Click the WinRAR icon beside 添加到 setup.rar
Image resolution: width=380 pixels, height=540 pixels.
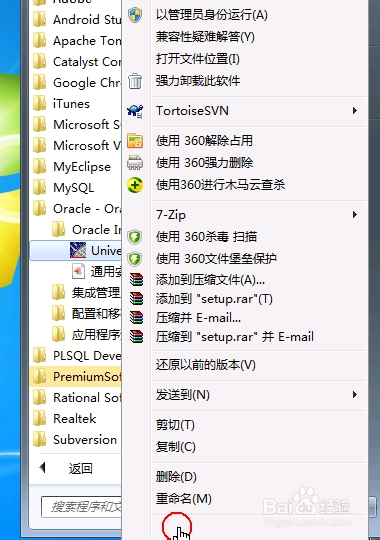(x=136, y=299)
